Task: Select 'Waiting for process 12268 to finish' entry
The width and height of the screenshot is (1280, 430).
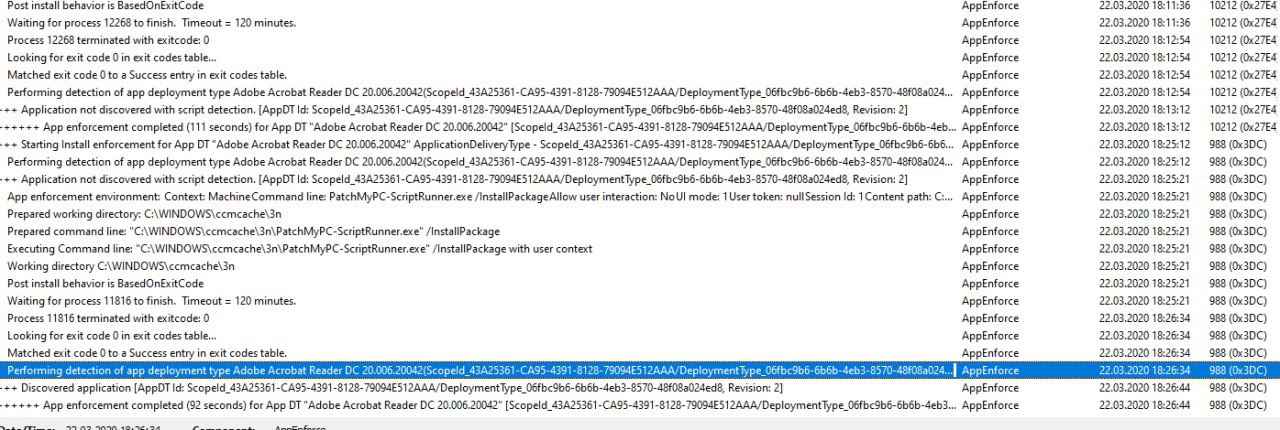Action: pos(640,23)
